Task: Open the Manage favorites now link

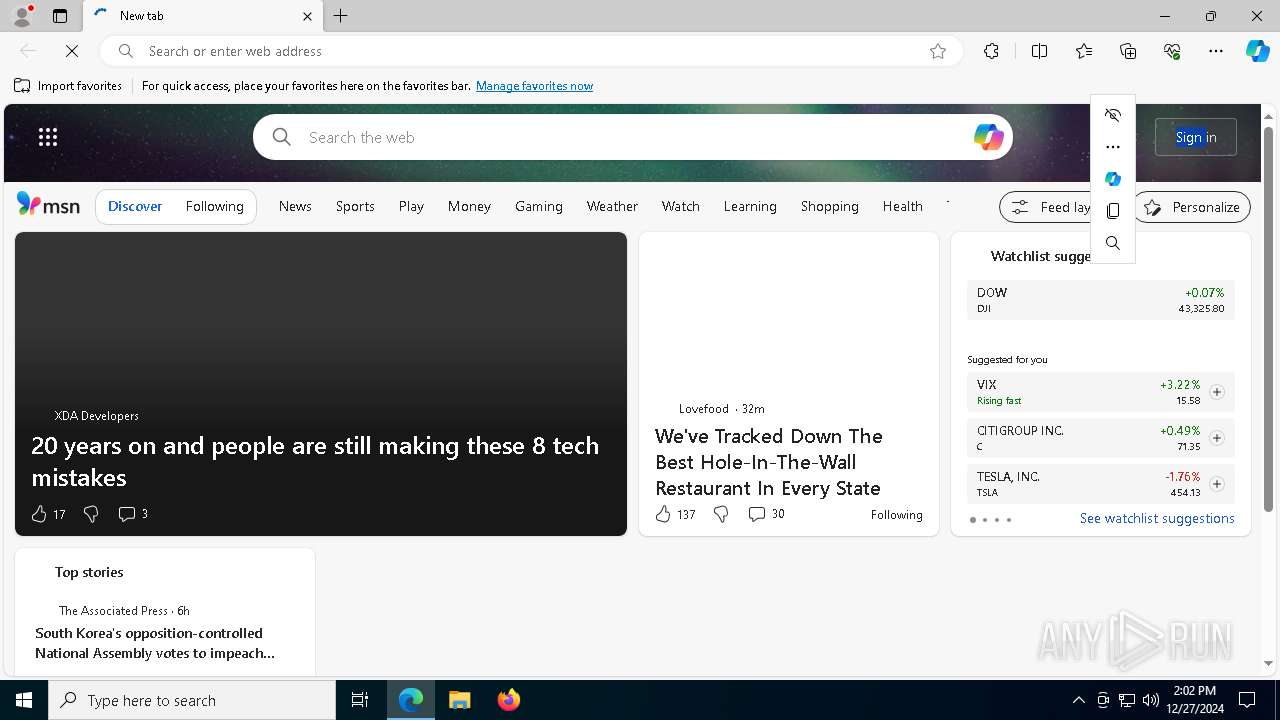Action: pyautogui.click(x=534, y=86)
